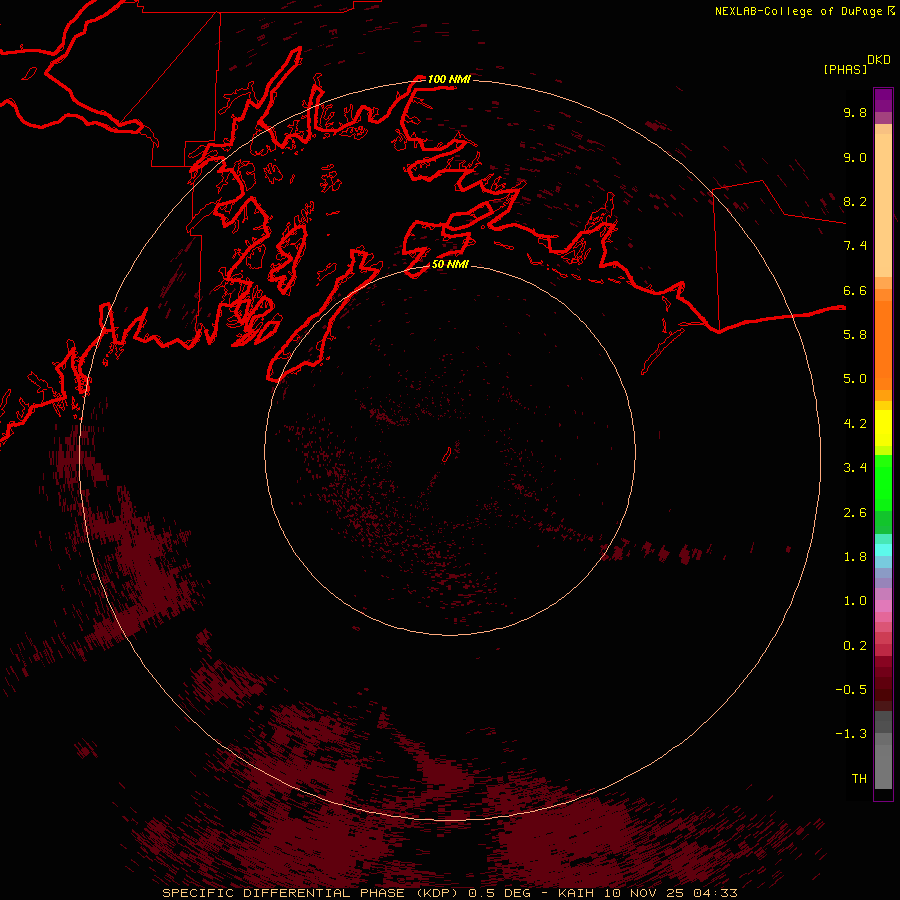Image resolution: width=900 pixels, height=900 pixels.
Task: Click the [PHAS] units label
Action: point(845,69)
